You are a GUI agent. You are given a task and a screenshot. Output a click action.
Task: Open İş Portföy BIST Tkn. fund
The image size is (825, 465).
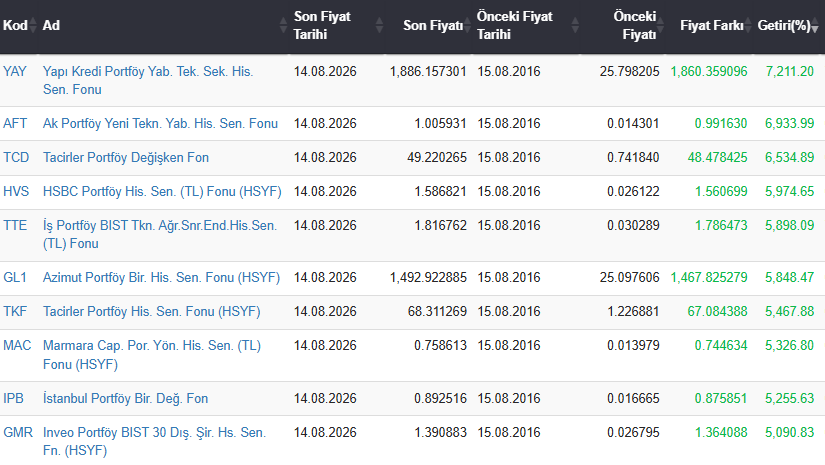pos(159,235)
